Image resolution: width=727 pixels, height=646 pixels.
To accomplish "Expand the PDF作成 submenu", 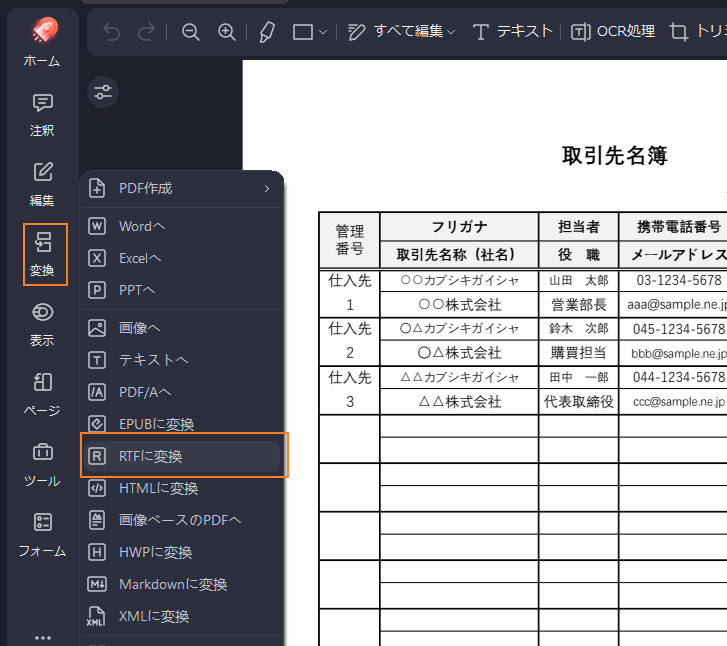I will coord(182,189).
